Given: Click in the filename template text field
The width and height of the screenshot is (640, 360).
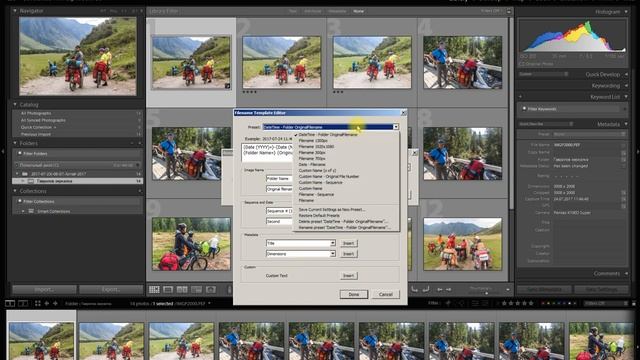Looking at the screenshot, I should click(268, 153).
